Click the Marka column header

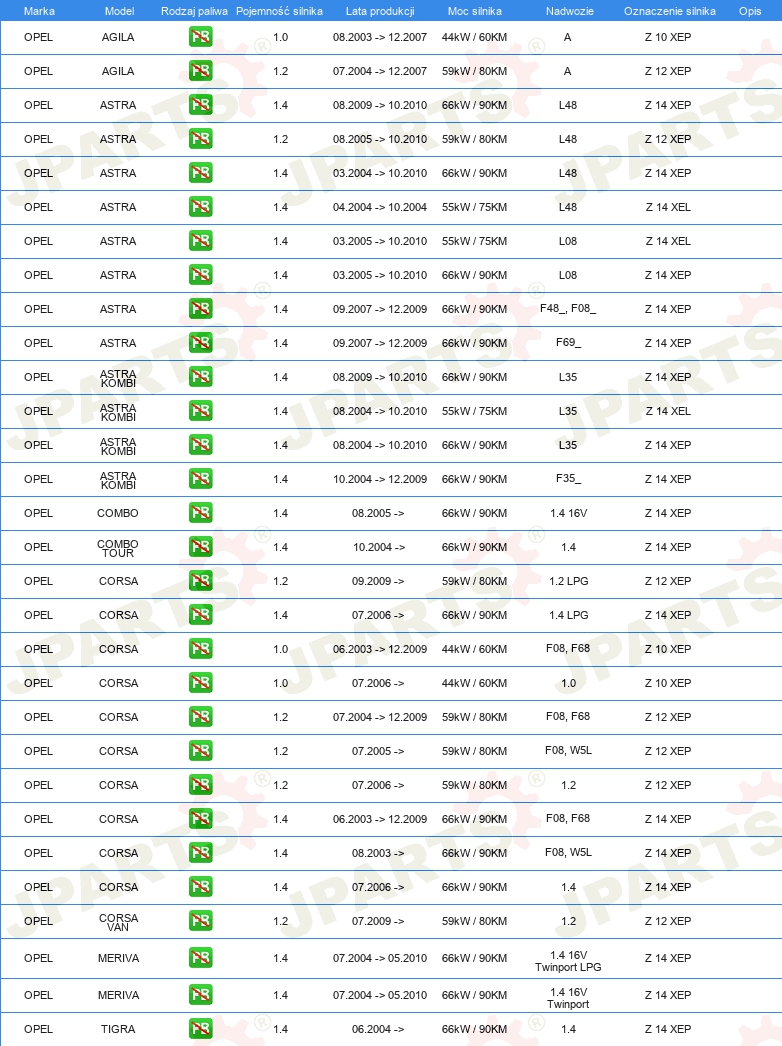click(x=39, y=11)
